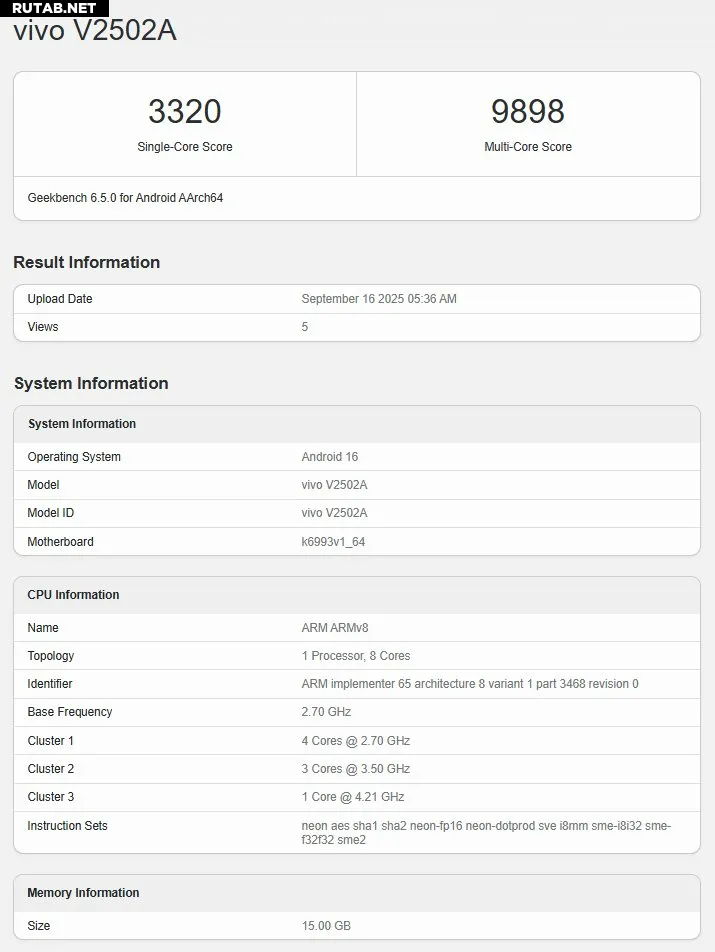Click the Operating System label
Image resolution: width=715 pixels, height=952 pixels.
[74, 457]
